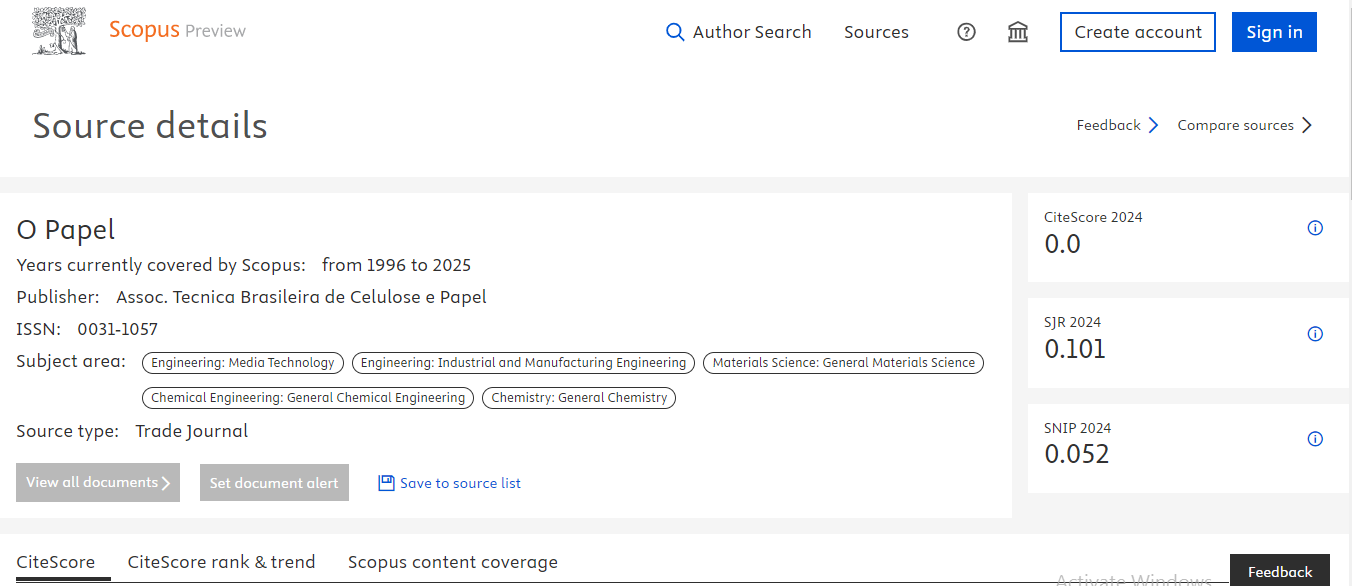The height and width of the screenshot is (586, 1352).
Task: Click the chevron beside Compare sources
Action: [x=1306, y=125]
